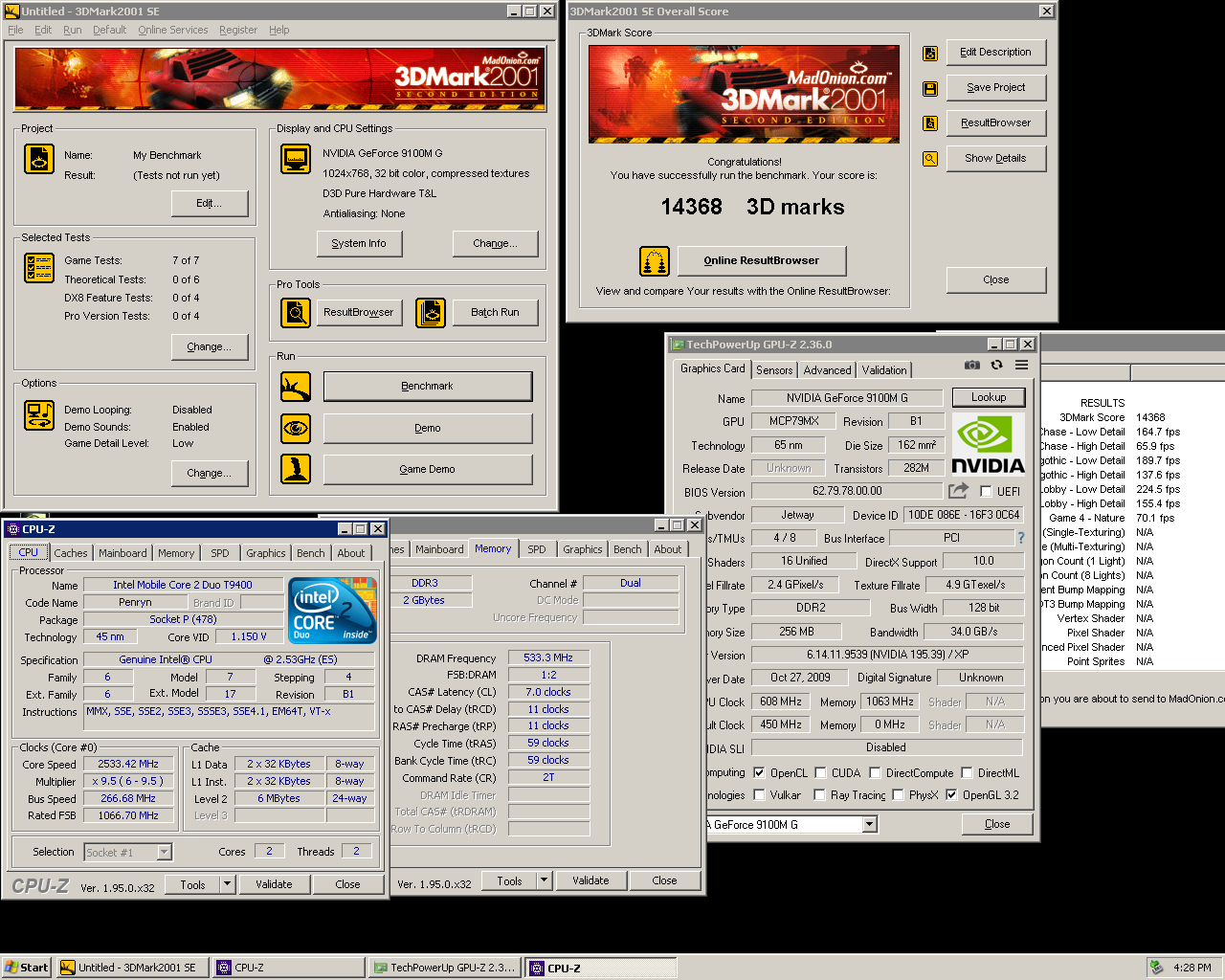Toggle the OpenCL checkbox

pos(759,773)
